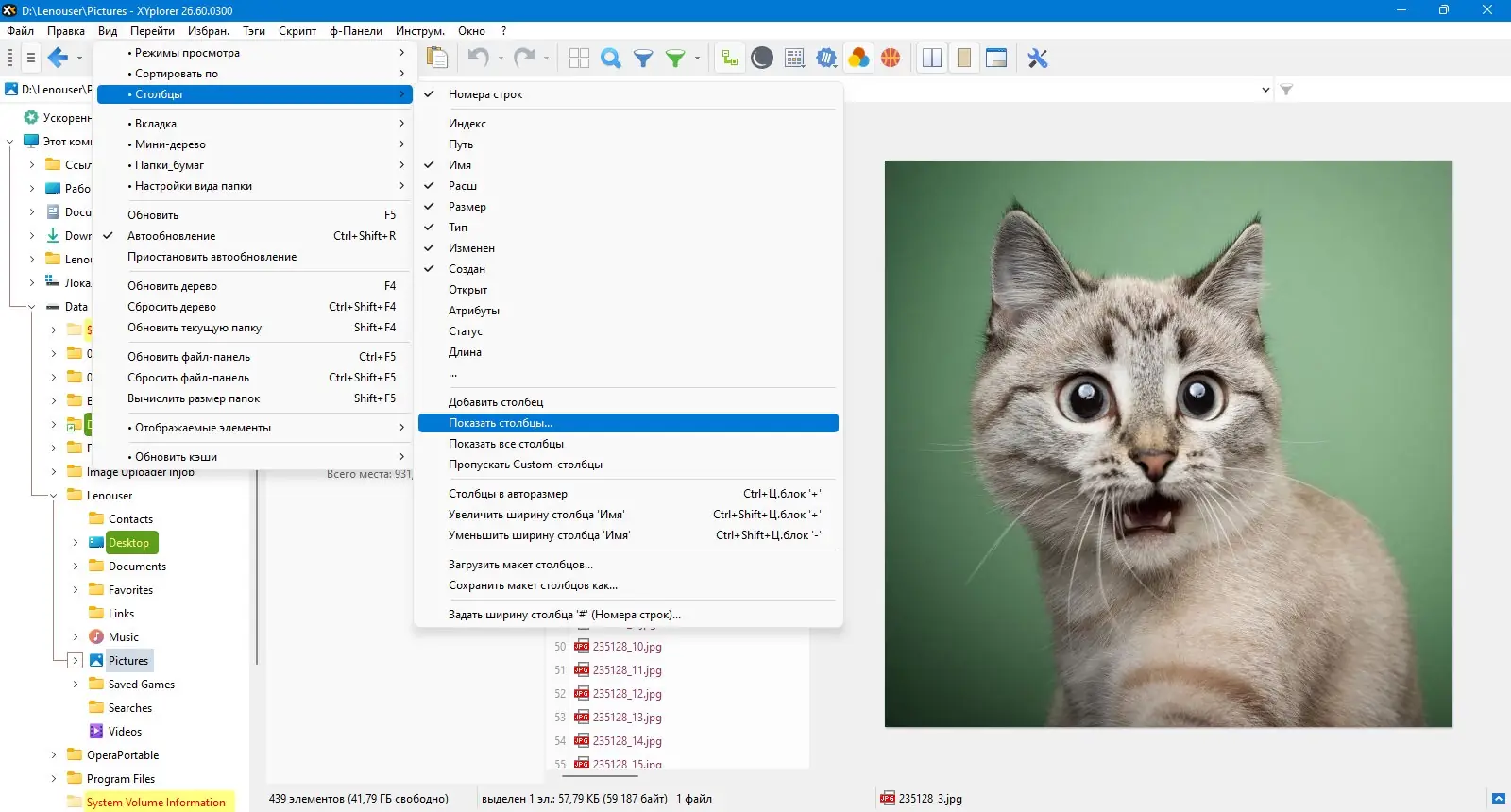Choose 'Обновить текущую папку'
The height and width of the screenshot is (812, 1511).
[x=255, y=328]
